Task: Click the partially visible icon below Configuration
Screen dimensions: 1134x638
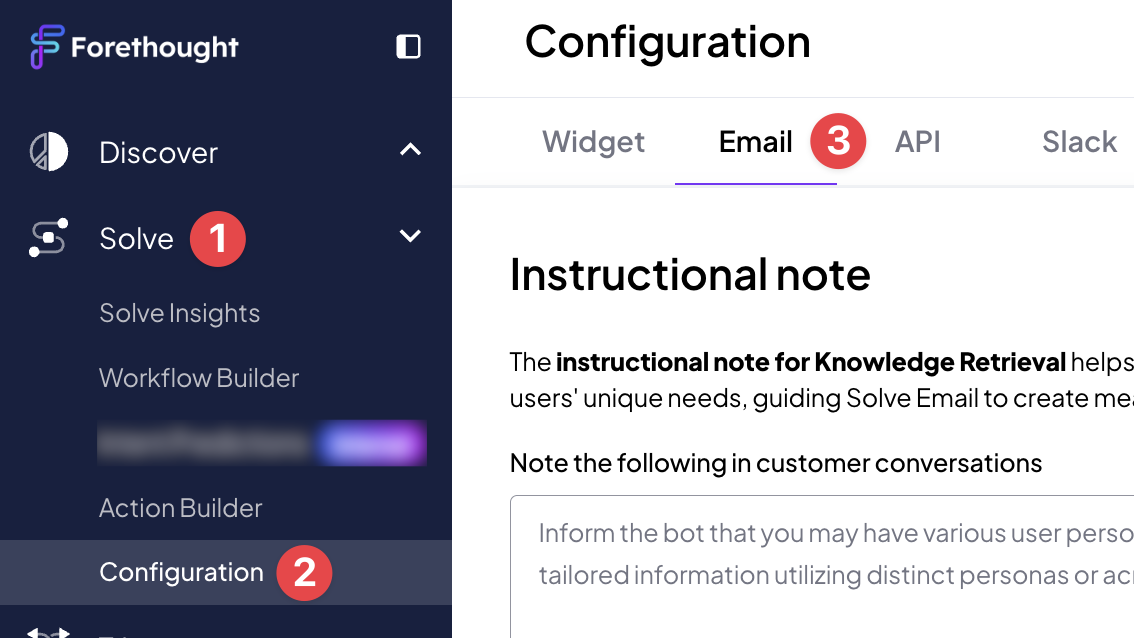Action: click(48, 632)
